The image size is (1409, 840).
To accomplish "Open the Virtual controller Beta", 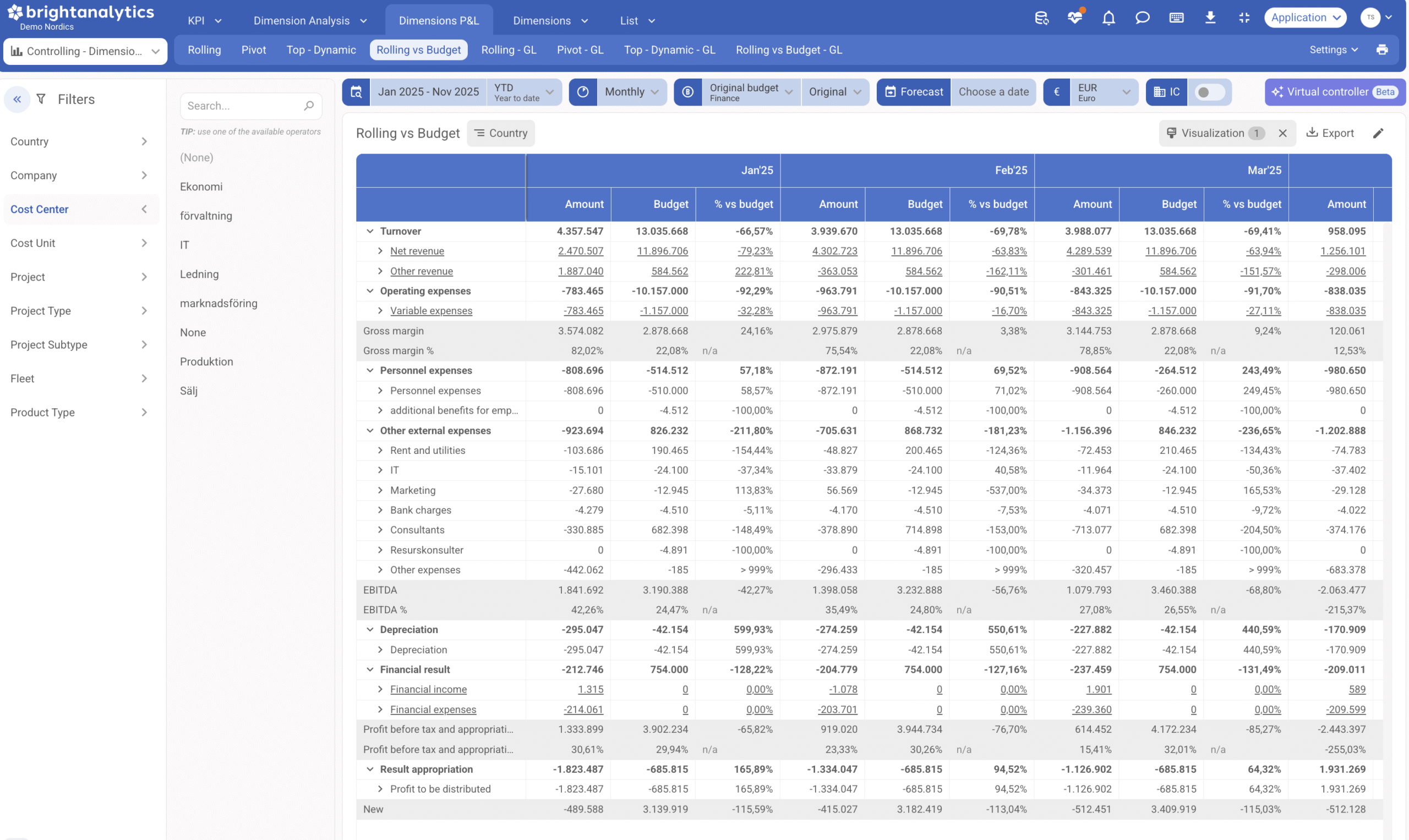I will pyautogui.click(x=1335, y=92).
